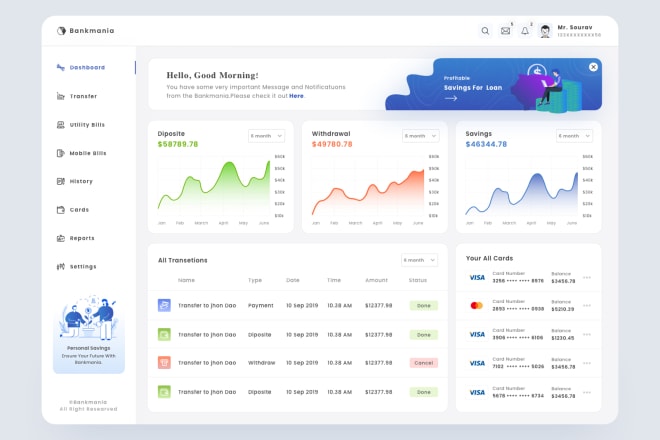Follow the 'Here' link in greeting
Screen dimensions: 660x440
point(296,96)
